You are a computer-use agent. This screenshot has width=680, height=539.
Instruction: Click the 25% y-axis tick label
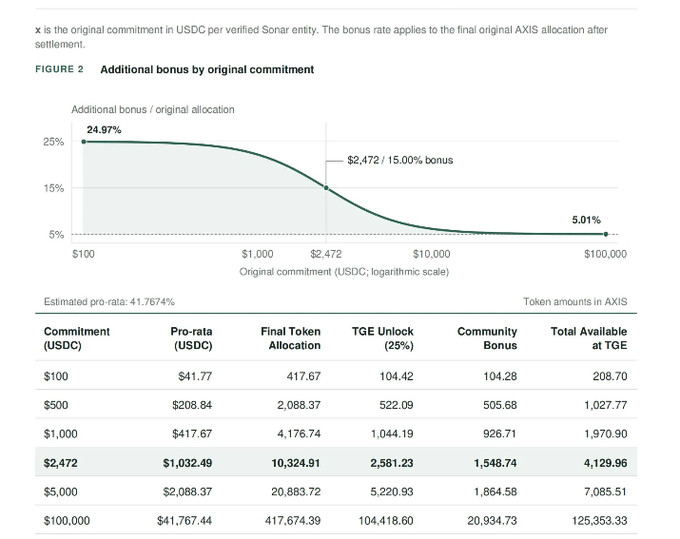point(53,142)
